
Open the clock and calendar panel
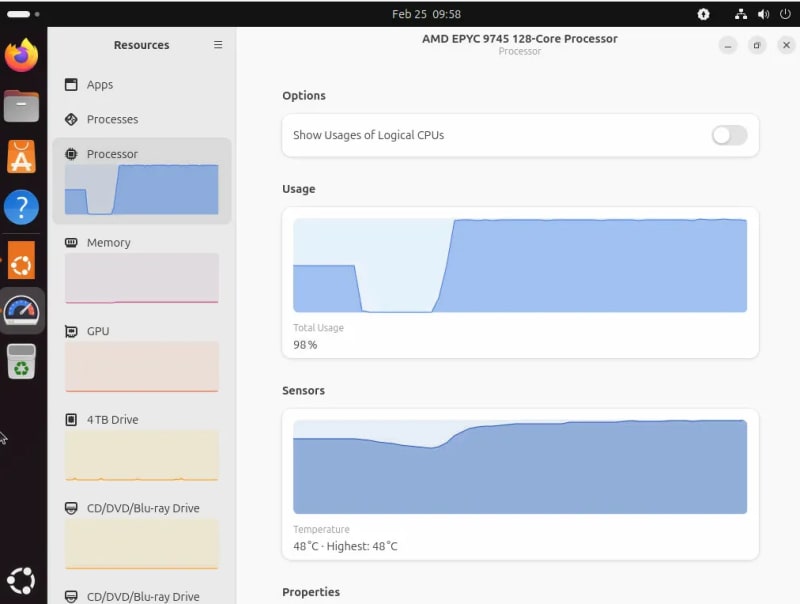(426, 14)
